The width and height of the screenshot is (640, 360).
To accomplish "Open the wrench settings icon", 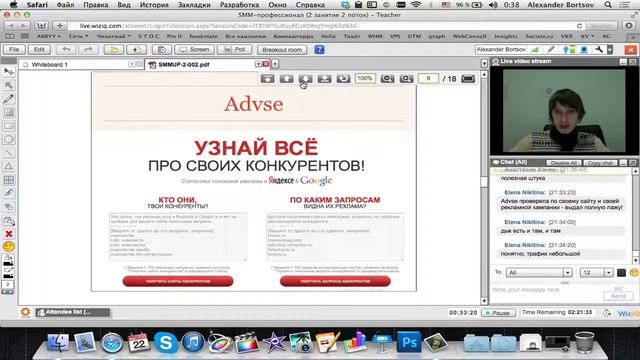I will pyautogui.click(x=599, y=49).
